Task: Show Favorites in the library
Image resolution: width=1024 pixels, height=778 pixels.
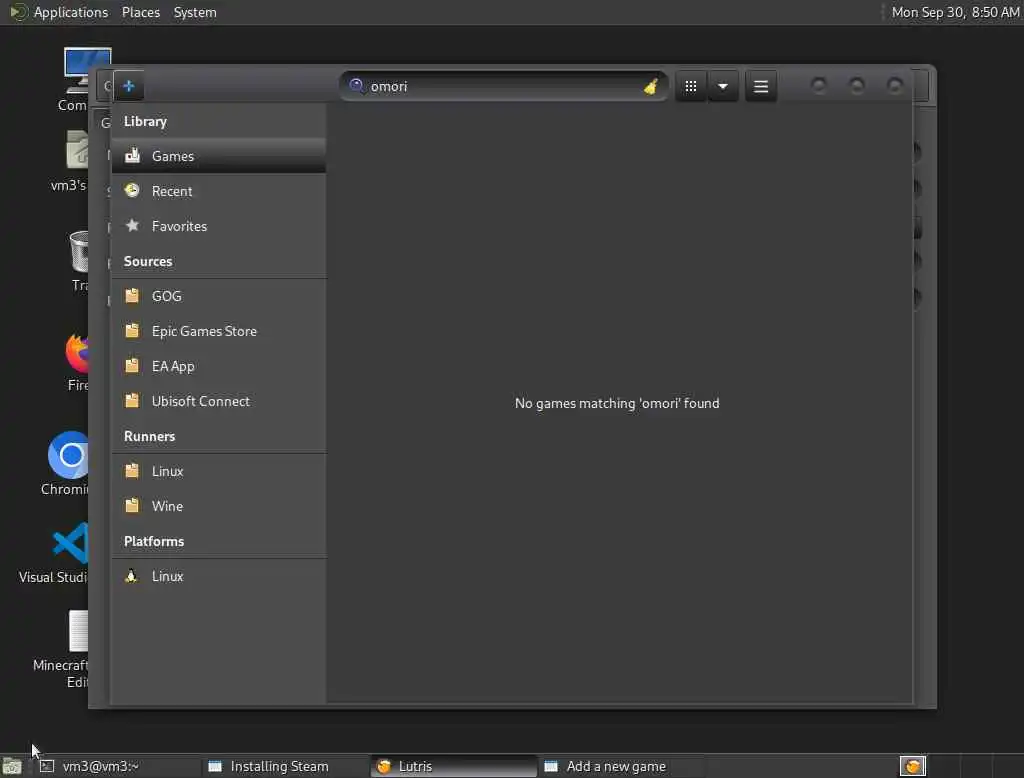Action: tap(219, 226)
